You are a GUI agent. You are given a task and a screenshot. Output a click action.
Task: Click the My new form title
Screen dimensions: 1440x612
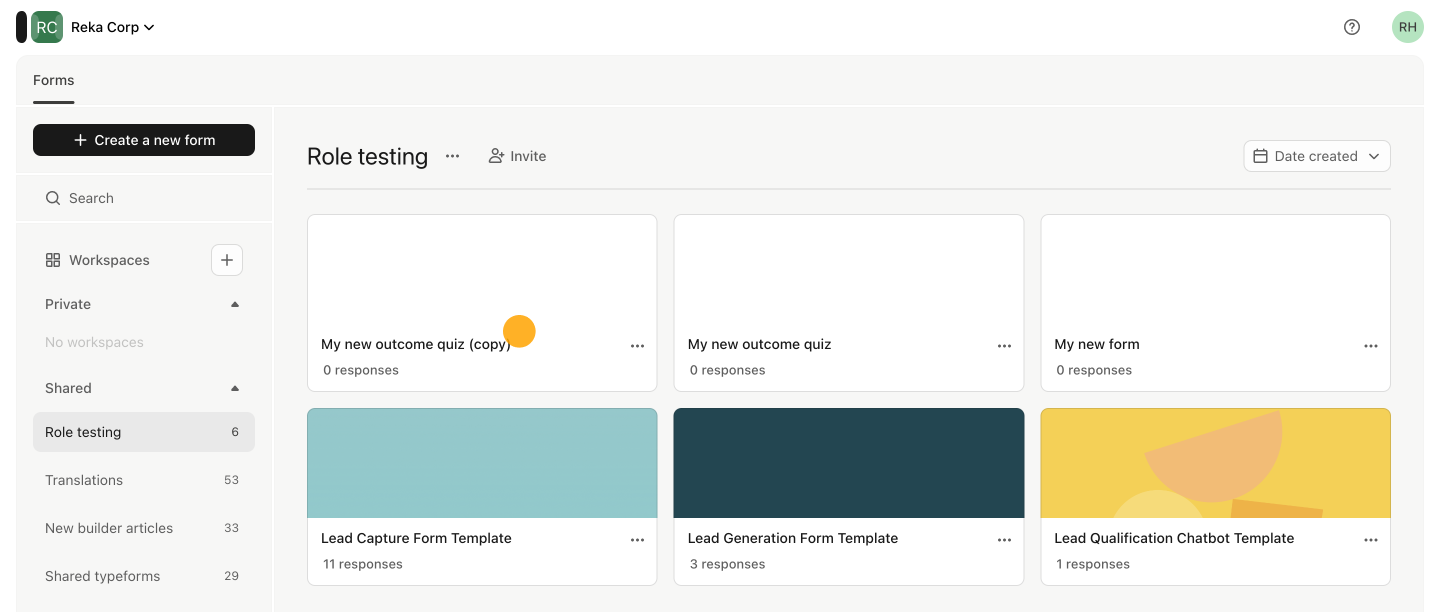pyautogui.click(x=1097, y=344)
